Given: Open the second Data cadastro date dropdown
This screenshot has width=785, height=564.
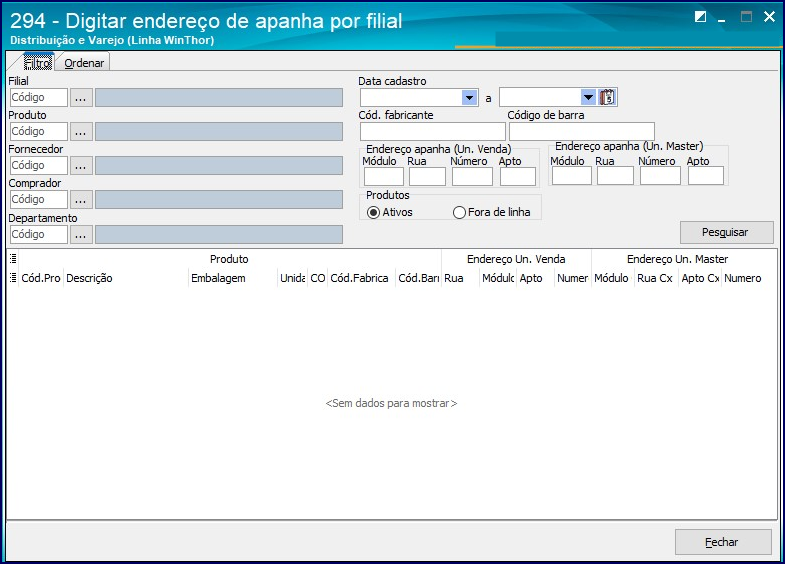Looking at the screenshot, I should coord(588,97).
